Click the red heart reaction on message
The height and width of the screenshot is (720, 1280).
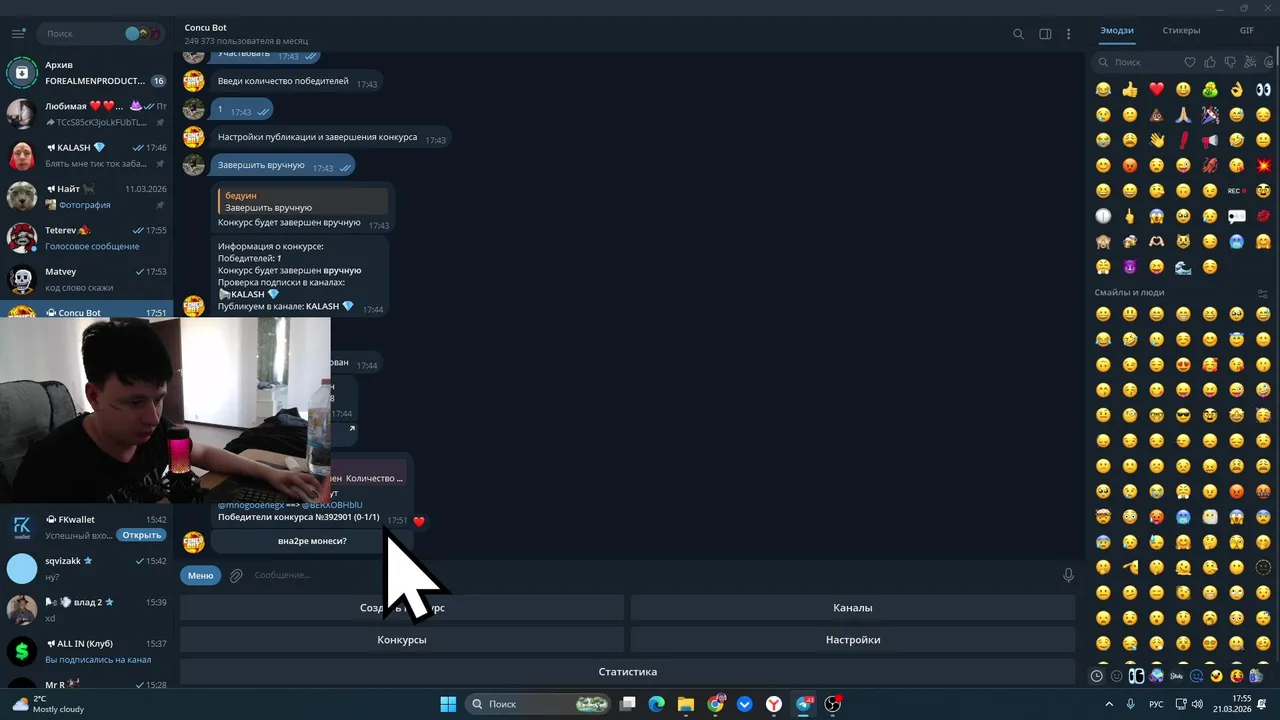(x=419, y=521)
